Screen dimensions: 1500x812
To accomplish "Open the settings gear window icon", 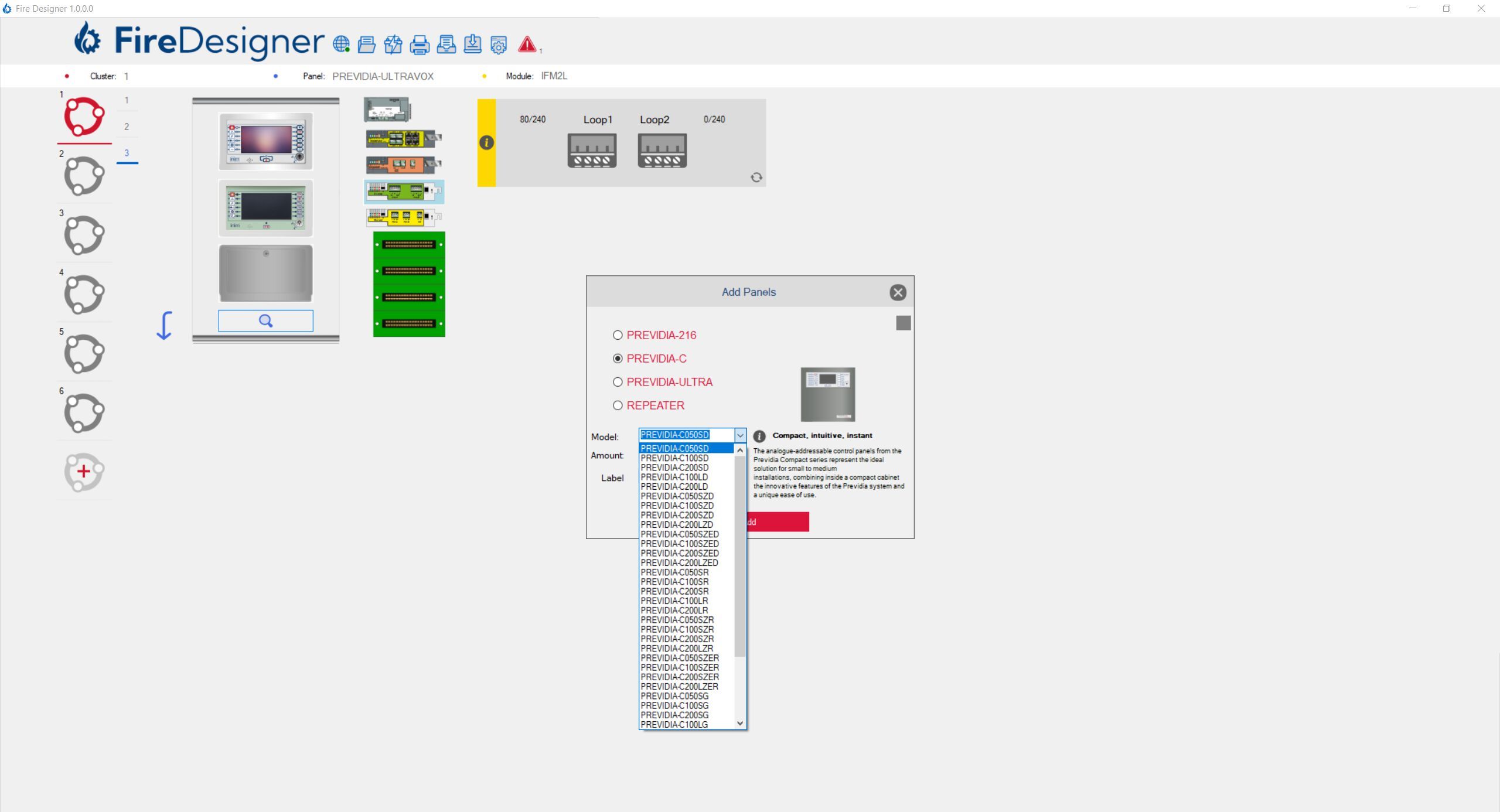I will 499,45.
